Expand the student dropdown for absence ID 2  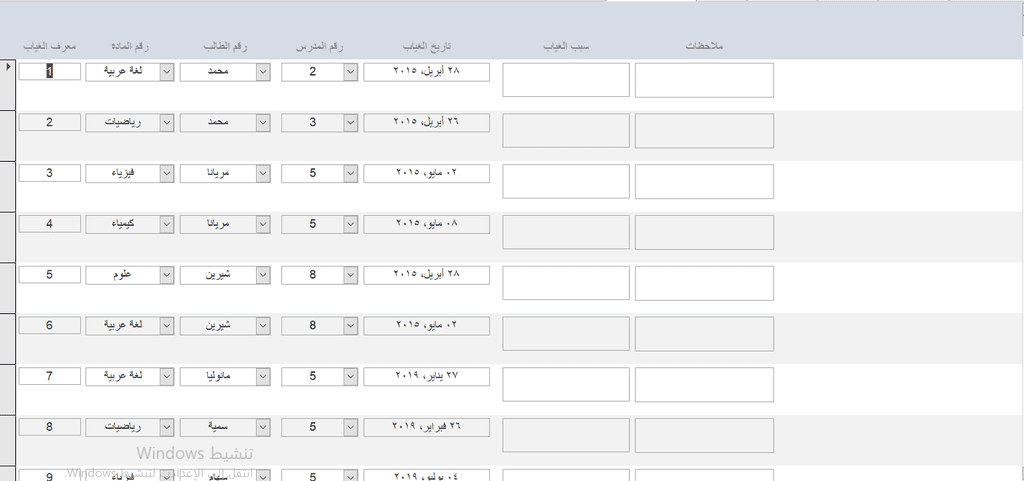coord(262,122)
